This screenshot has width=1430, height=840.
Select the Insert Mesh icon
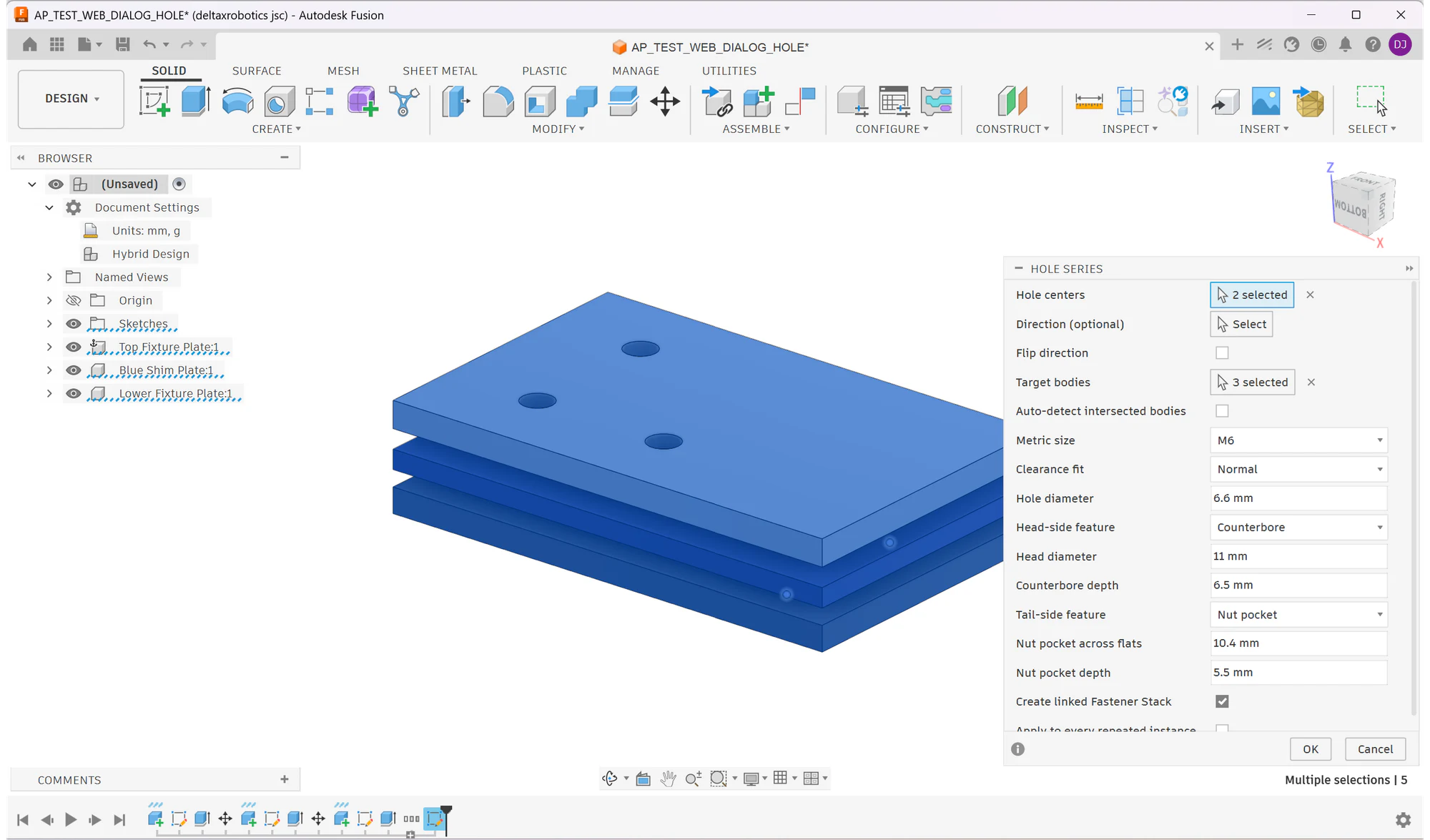tap(1308, 101)
